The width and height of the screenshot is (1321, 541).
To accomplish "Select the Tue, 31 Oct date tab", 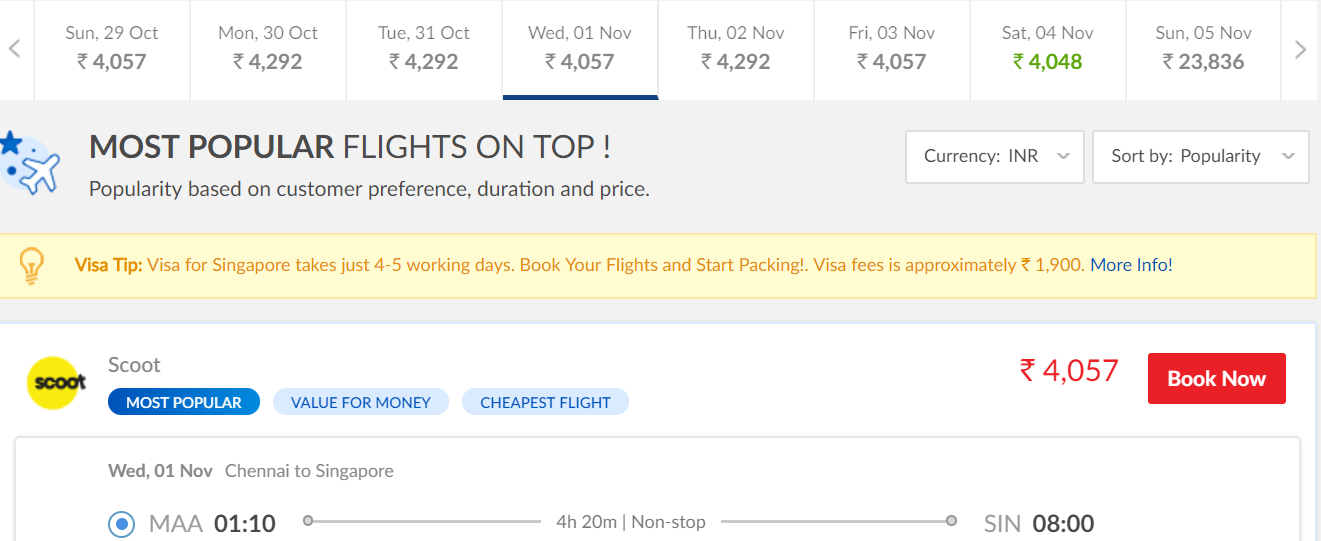I will [x=424, y=48].
